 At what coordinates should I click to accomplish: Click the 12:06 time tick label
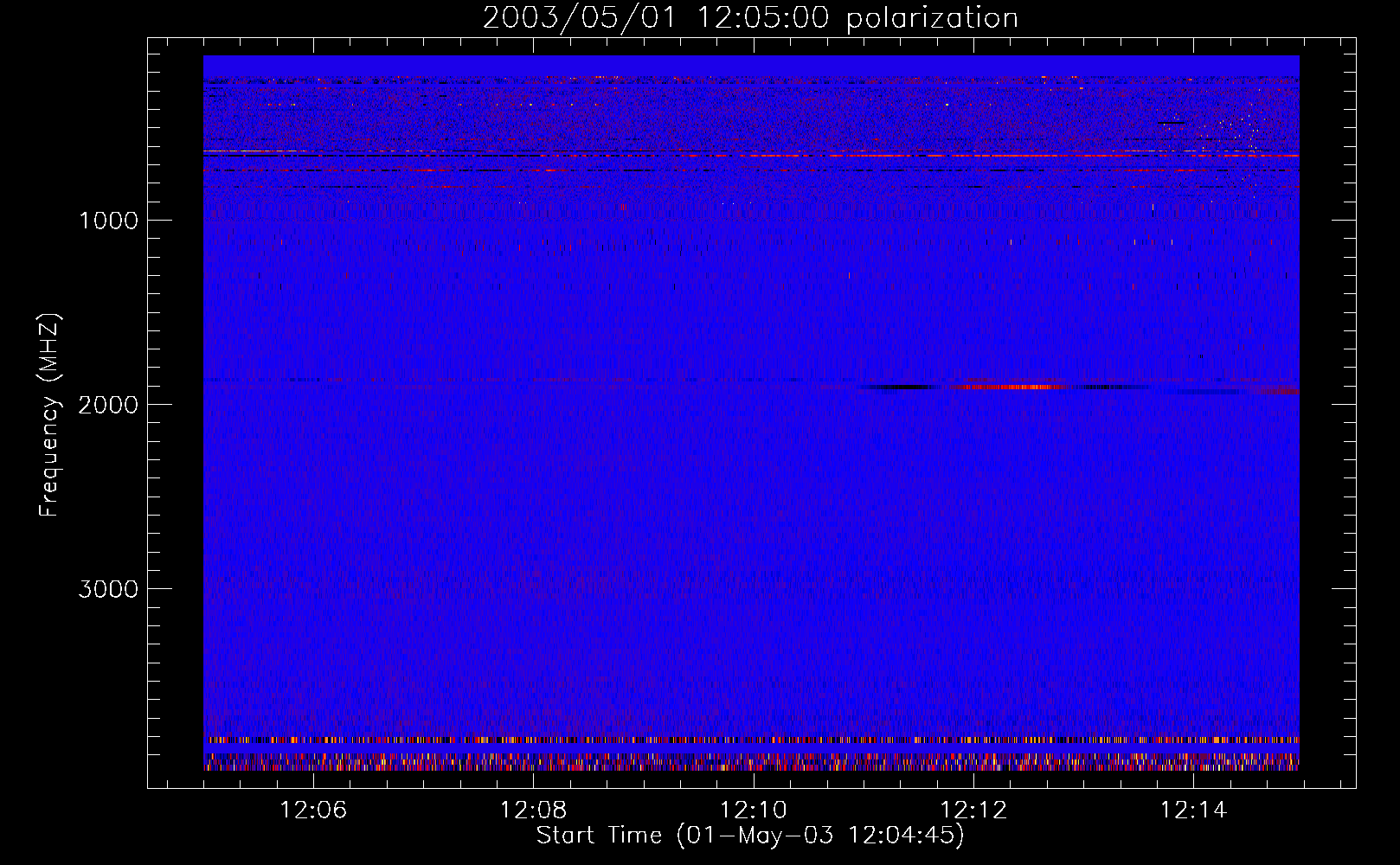[313, 811]
